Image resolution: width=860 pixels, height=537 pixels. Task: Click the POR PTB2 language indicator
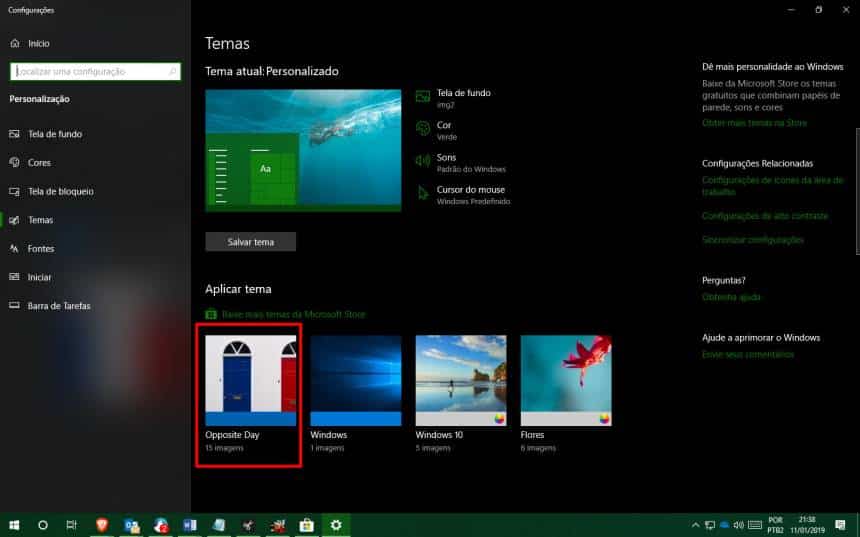pyautogui.click(x=776, y=525)
